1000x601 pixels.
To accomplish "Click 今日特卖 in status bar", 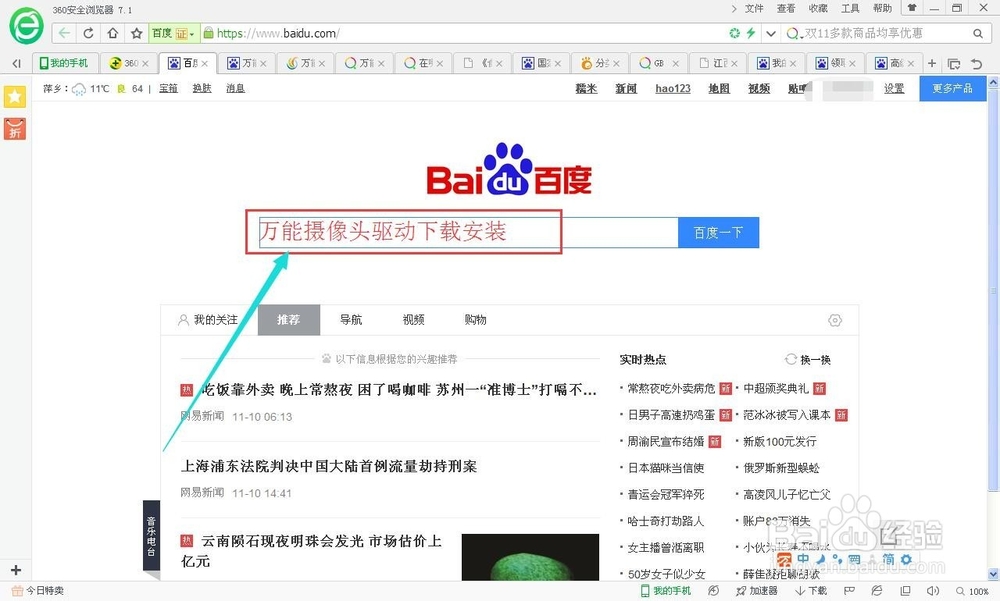I will pos(38,591).
